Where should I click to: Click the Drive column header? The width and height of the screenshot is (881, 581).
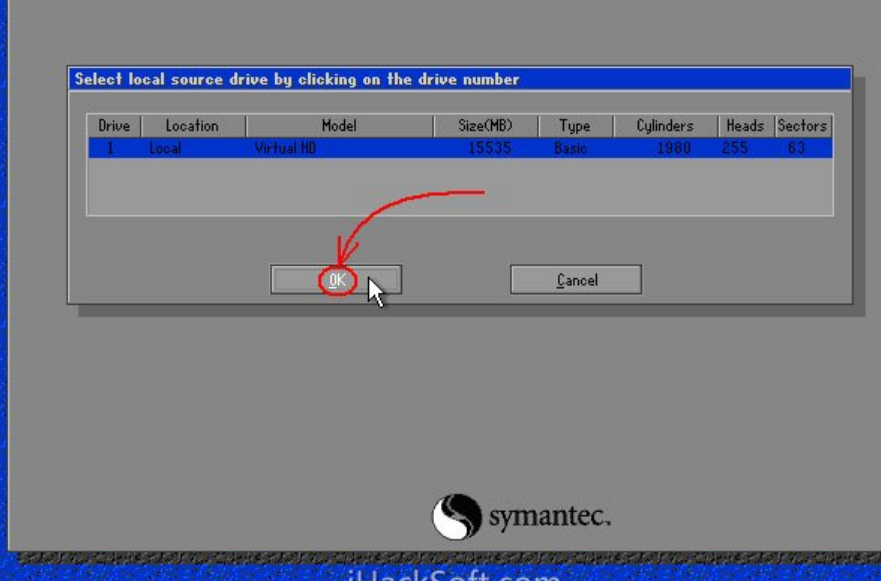[114, 126]
